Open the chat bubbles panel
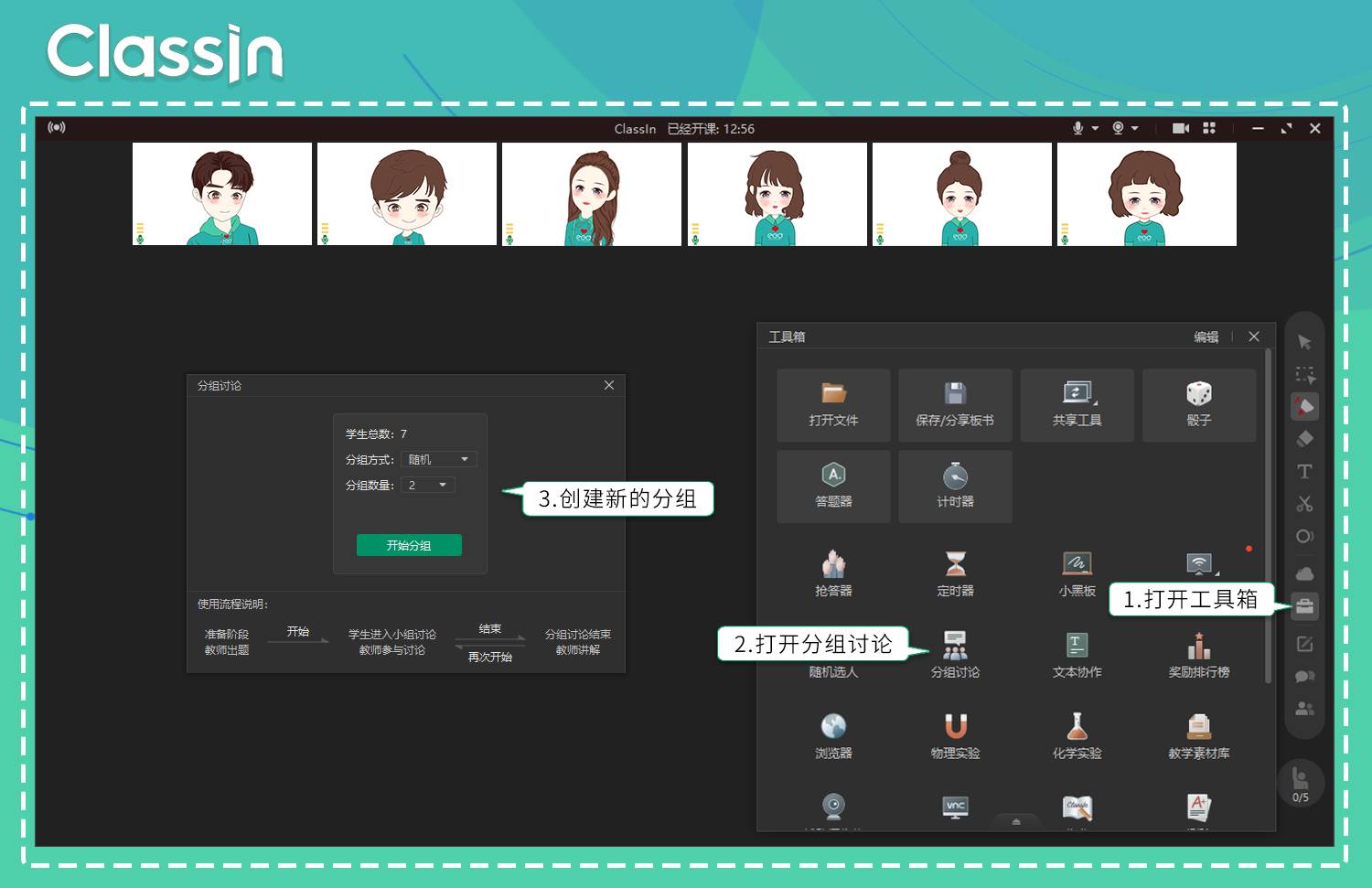This screenshot has width=1372, height=888. tap(1304, 677)
